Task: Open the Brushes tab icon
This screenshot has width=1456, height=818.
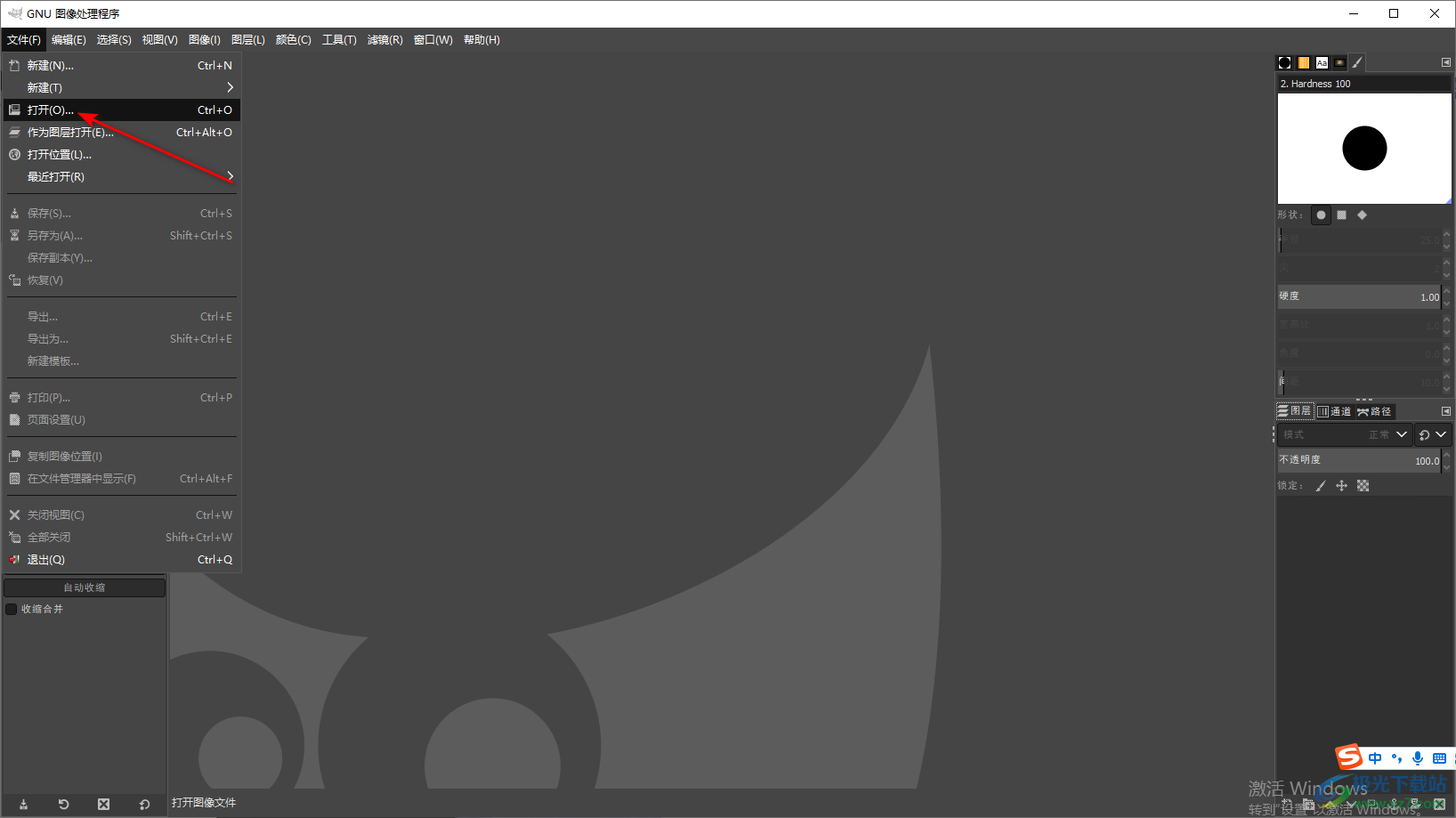Action: point(1284,62)
